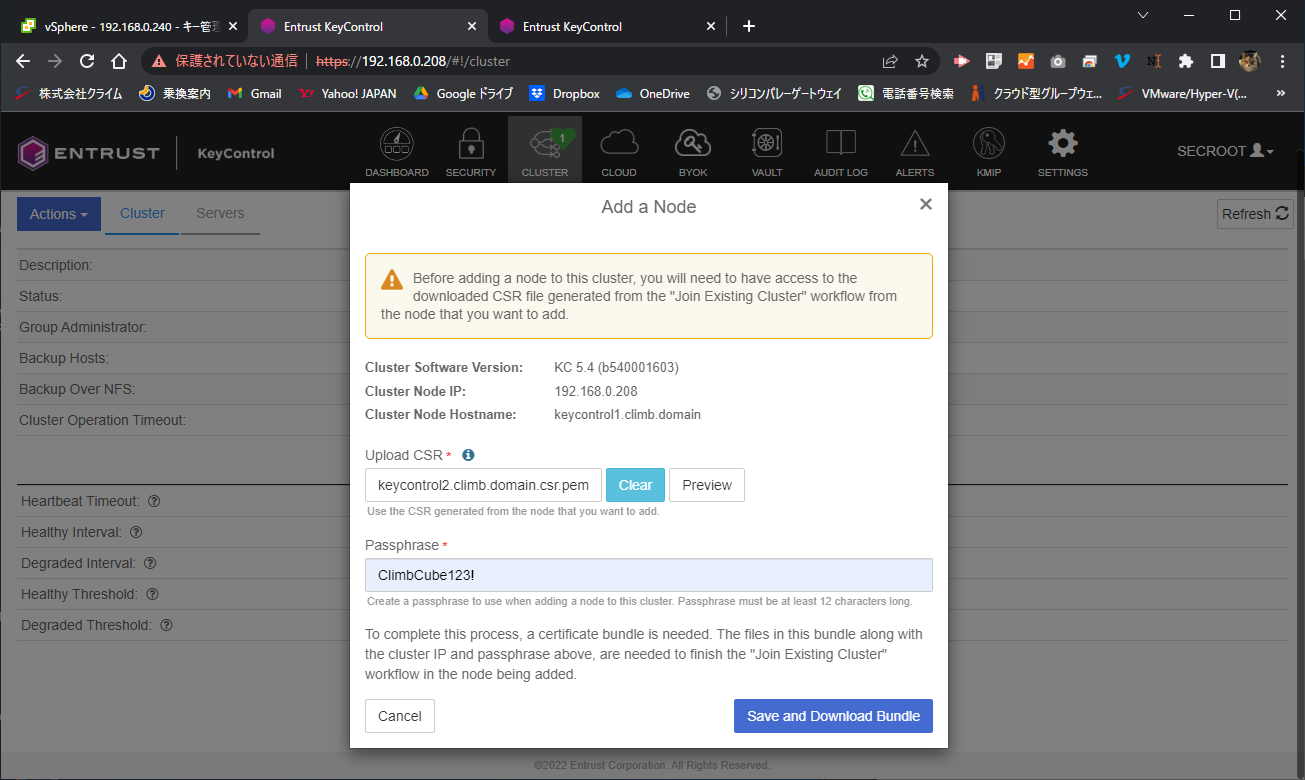The image size is (1305, 780).
Task: Switch to the Servers tab
Action: tap(220, 213)
